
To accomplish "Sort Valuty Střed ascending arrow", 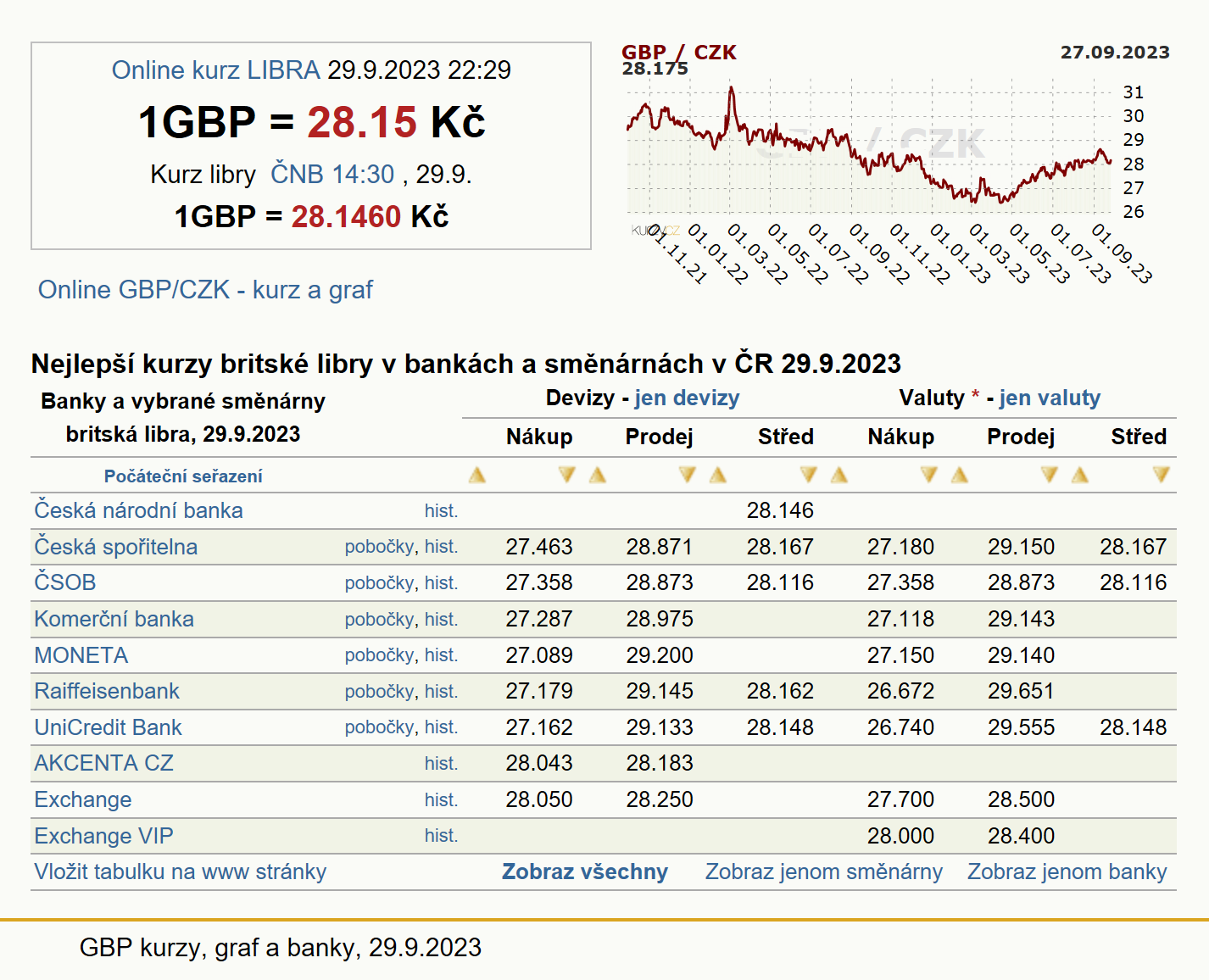I will pos(1080,475).
